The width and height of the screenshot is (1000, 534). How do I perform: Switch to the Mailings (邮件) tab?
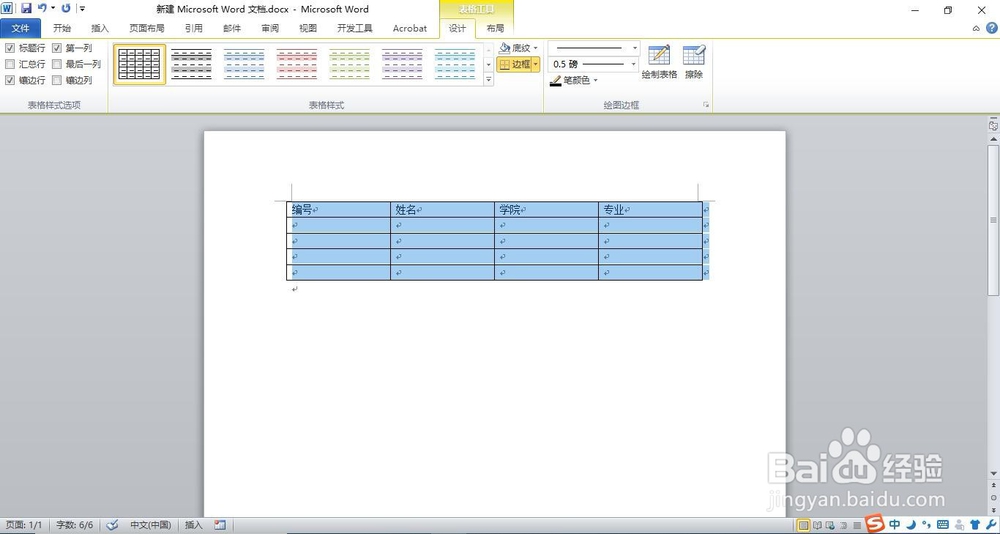[x=232, y=28]
